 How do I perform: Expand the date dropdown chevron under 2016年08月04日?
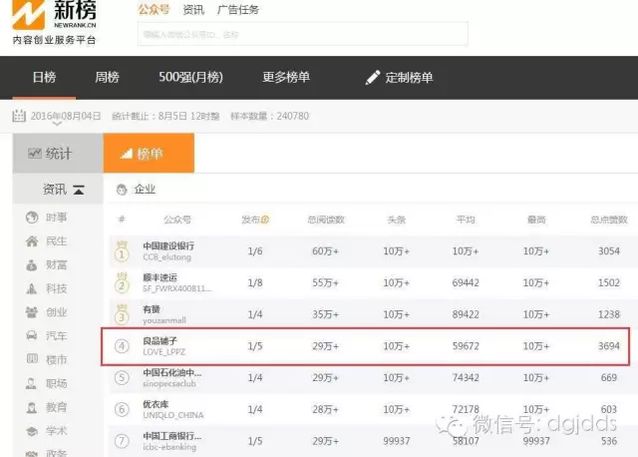pyautogui.click(x=57, y=123)
